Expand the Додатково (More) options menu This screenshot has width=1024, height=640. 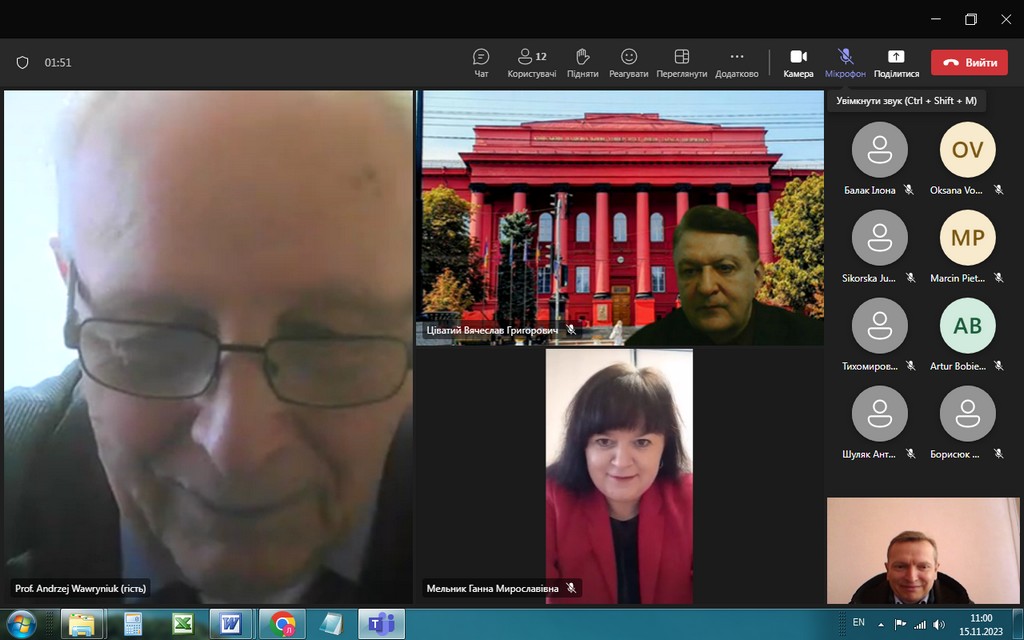(737, 62)
